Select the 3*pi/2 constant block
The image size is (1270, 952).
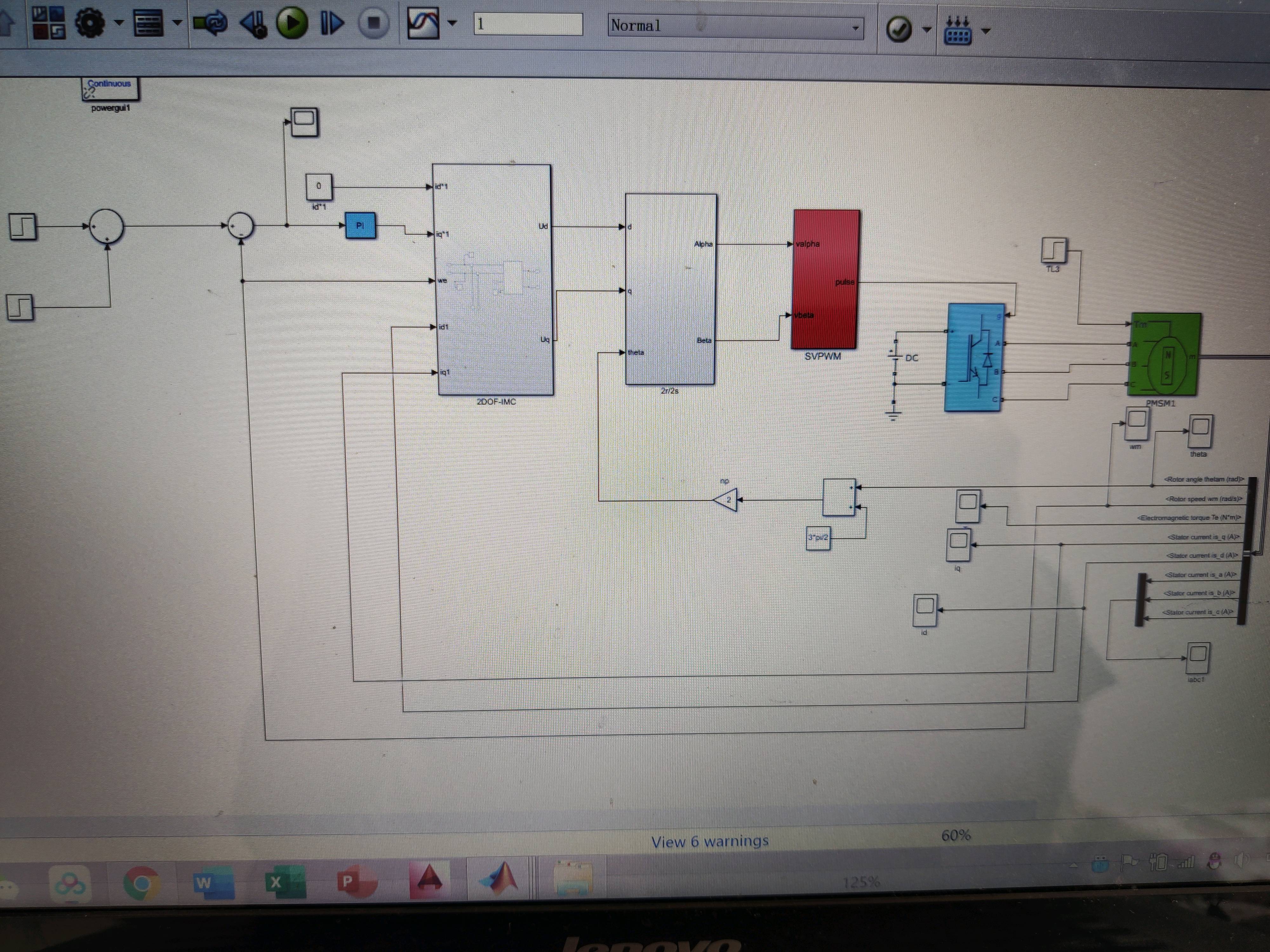(x=818, y=538)
